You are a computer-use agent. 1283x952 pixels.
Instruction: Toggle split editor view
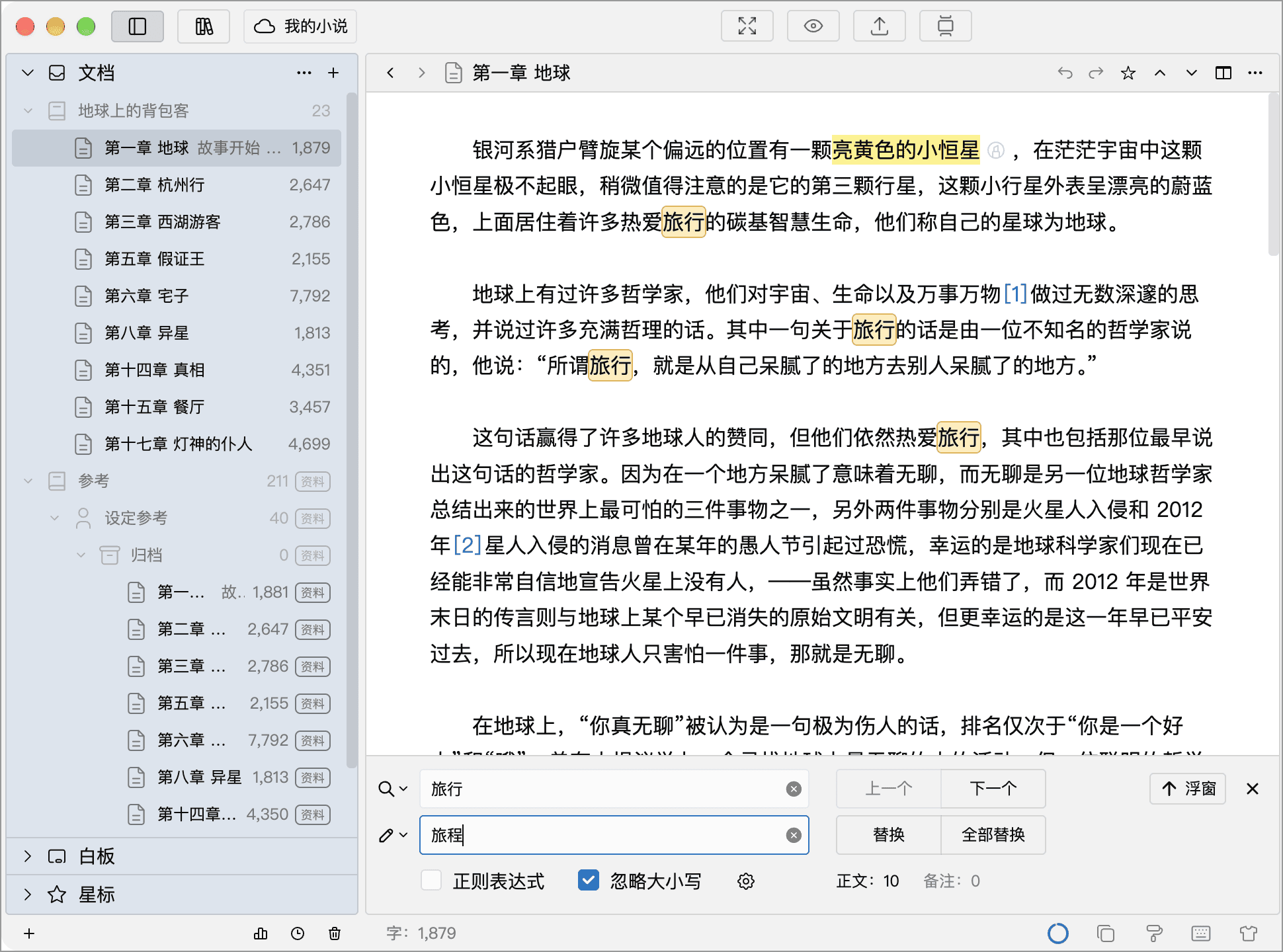[x=1223, y=73]
